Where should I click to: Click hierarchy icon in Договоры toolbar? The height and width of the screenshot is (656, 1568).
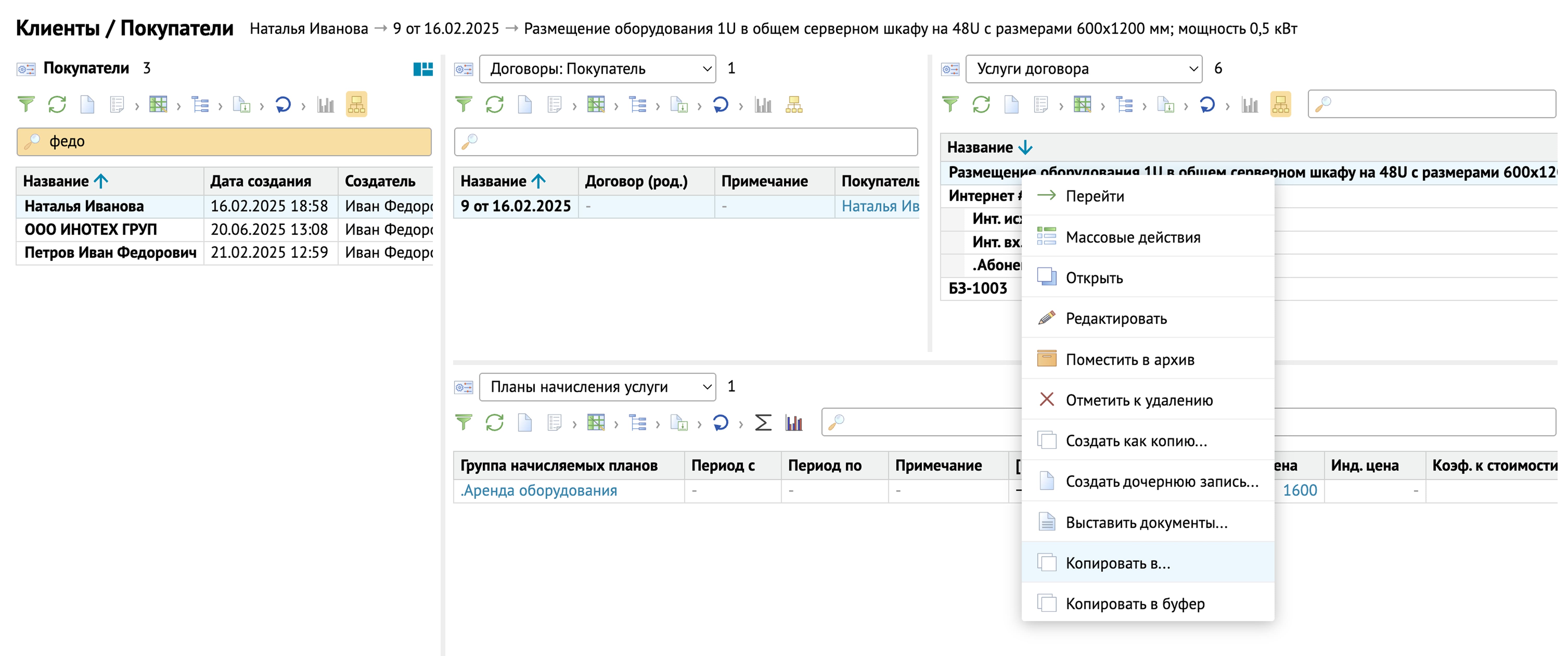[x=794, y=105]
